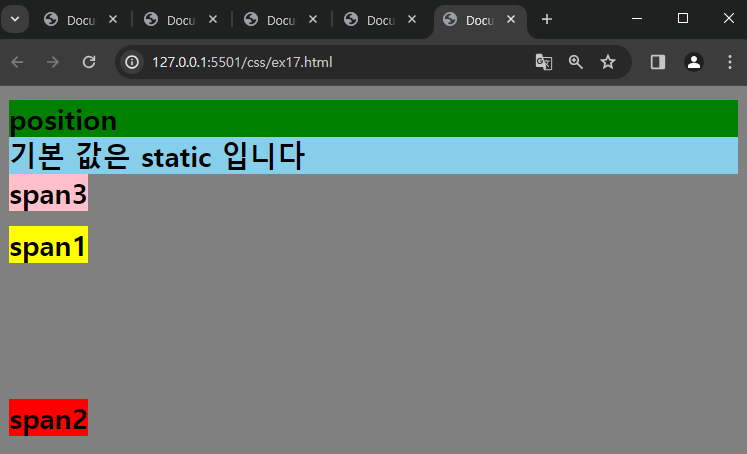Go forward to next page
747x454 pixels.
pos(53,62)
